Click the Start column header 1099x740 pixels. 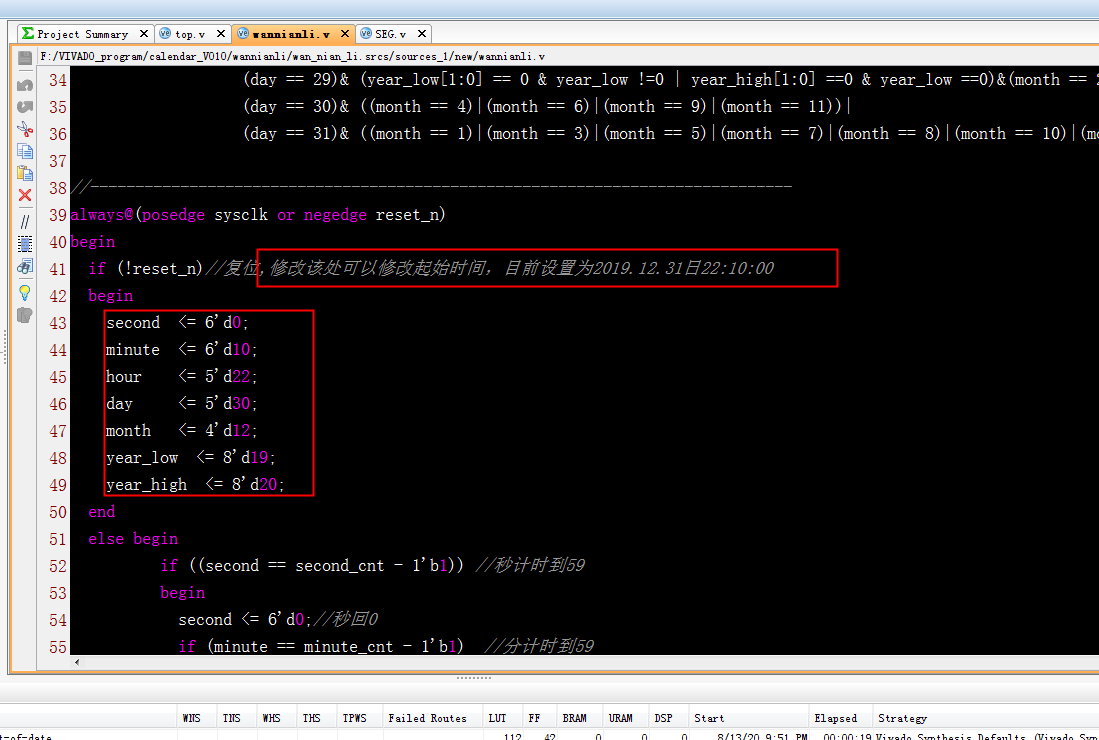(709, 718)
